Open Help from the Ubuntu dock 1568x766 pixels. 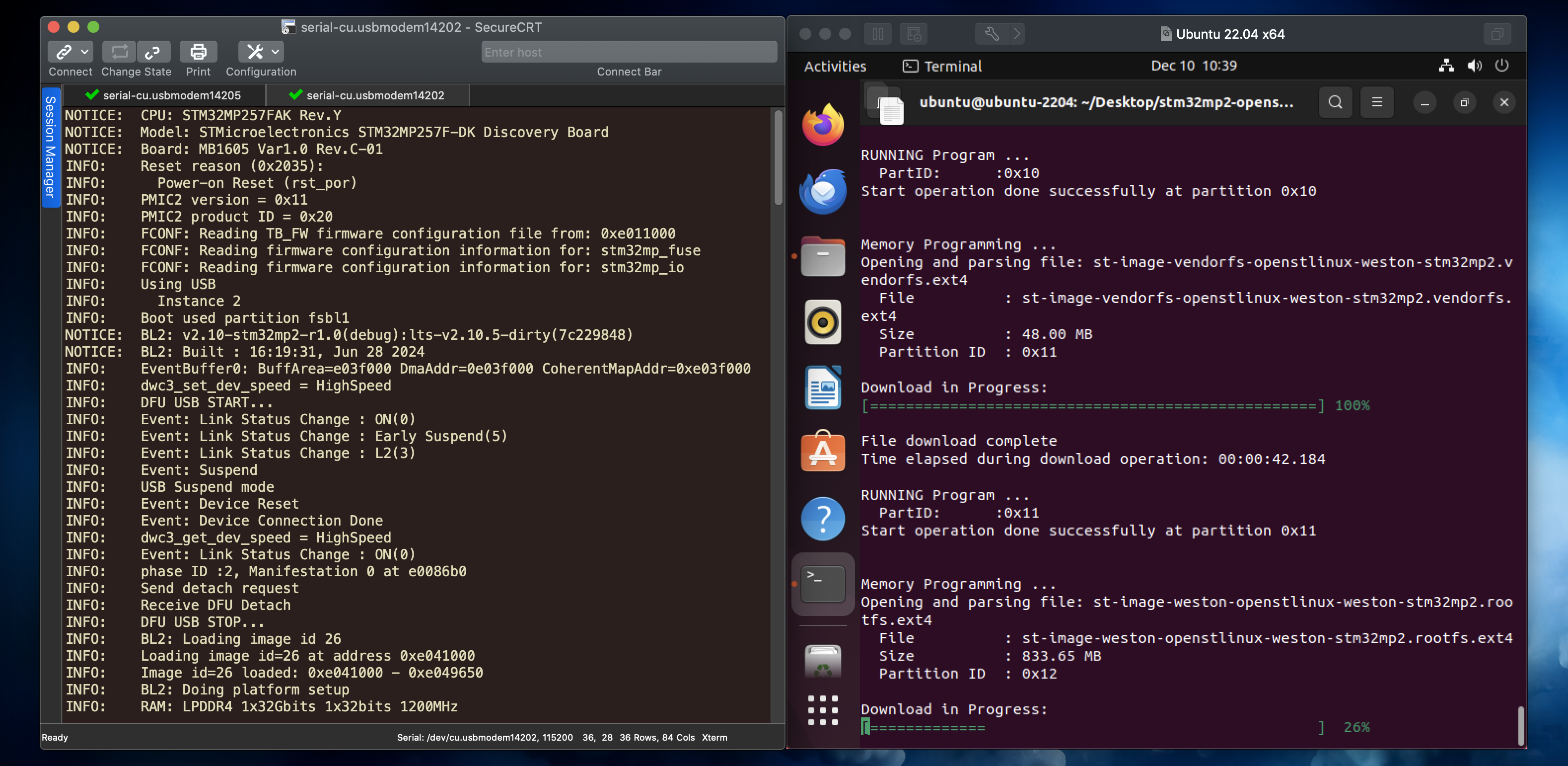coord(823,518)
